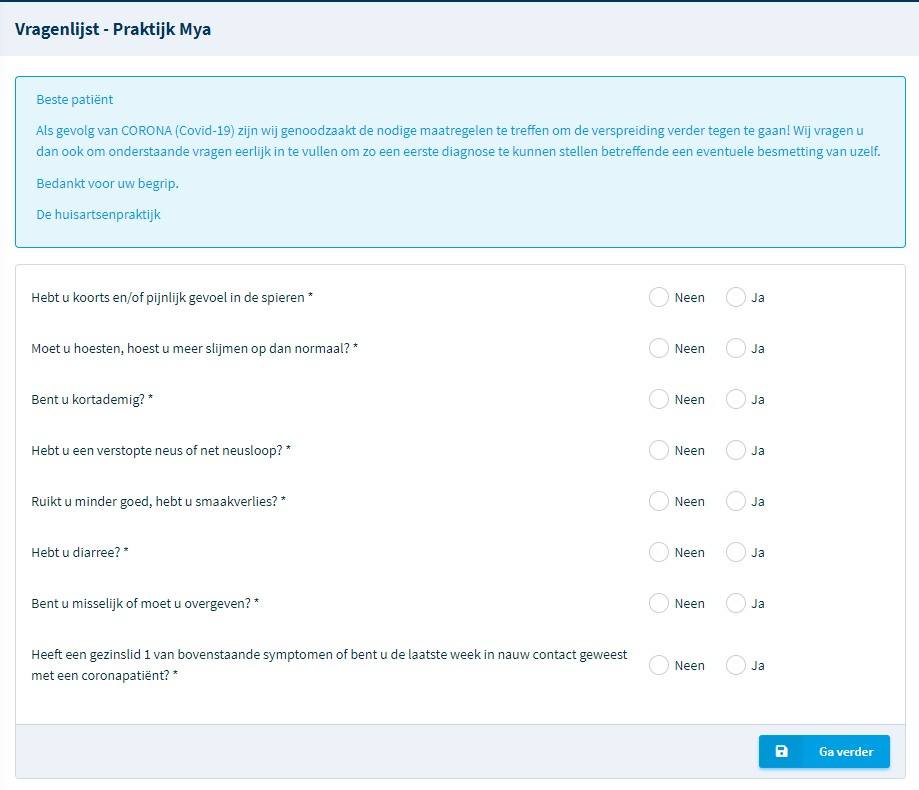Click the Vragenlijst - Praktijk Mya heading
The image size is (919, 790).
pyautogui.click(x=112, y=29)
